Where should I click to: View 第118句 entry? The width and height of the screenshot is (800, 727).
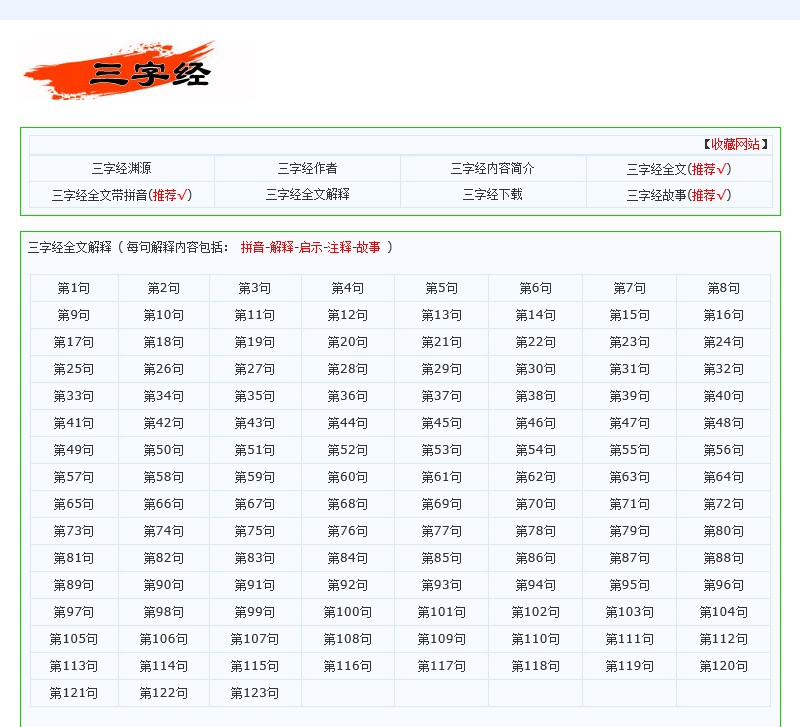(535, 667)
